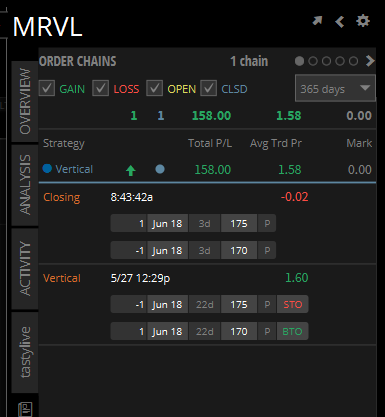This screenshot has width=385, height=417.
Task: Switch to the ANALYSIS side tab
Action: click(25, 185)
